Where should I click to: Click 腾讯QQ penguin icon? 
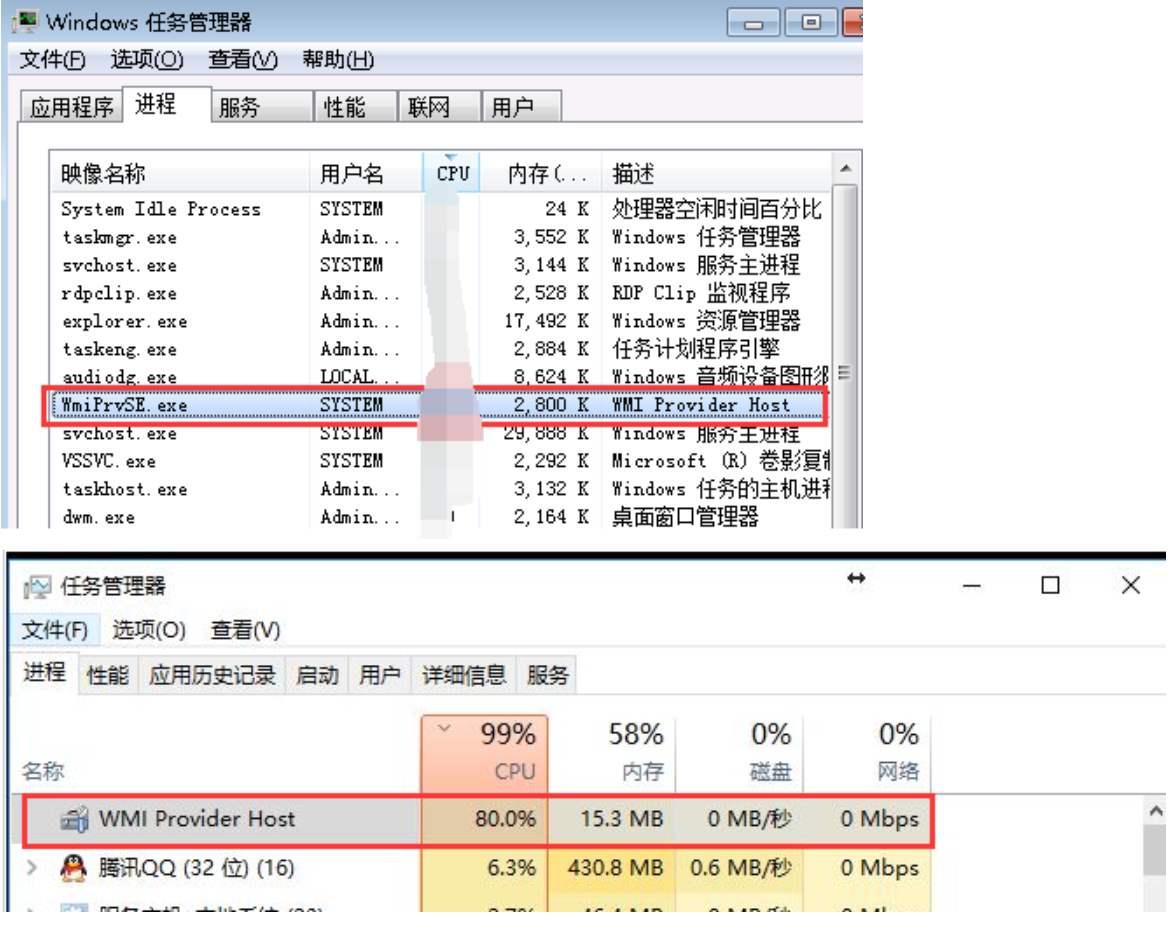tap(73, 868)
